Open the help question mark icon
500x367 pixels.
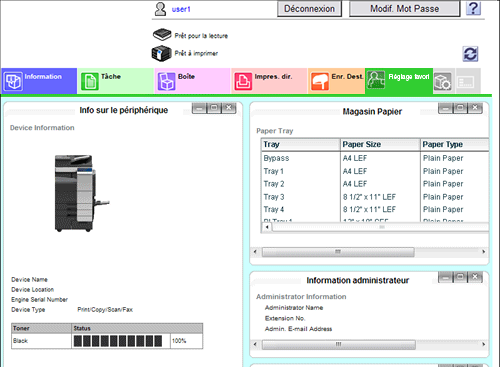pyautogui.click(x=473, y=8)
